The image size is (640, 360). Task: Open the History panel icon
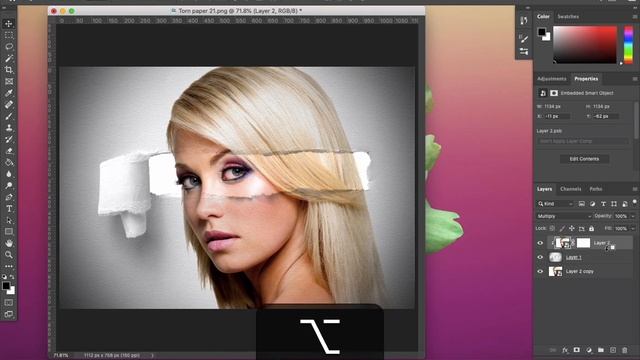coord(524,20)
